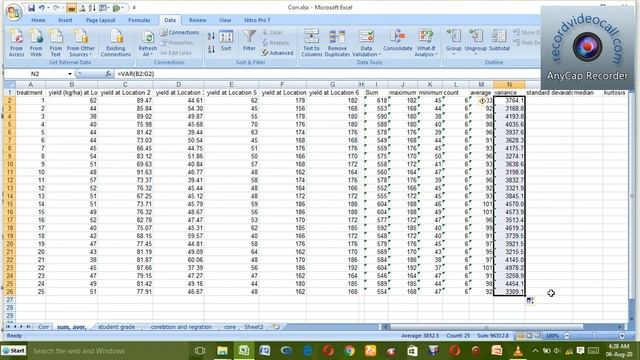
Task: Open File Explorer from taskbar
Action: [222, 351]
